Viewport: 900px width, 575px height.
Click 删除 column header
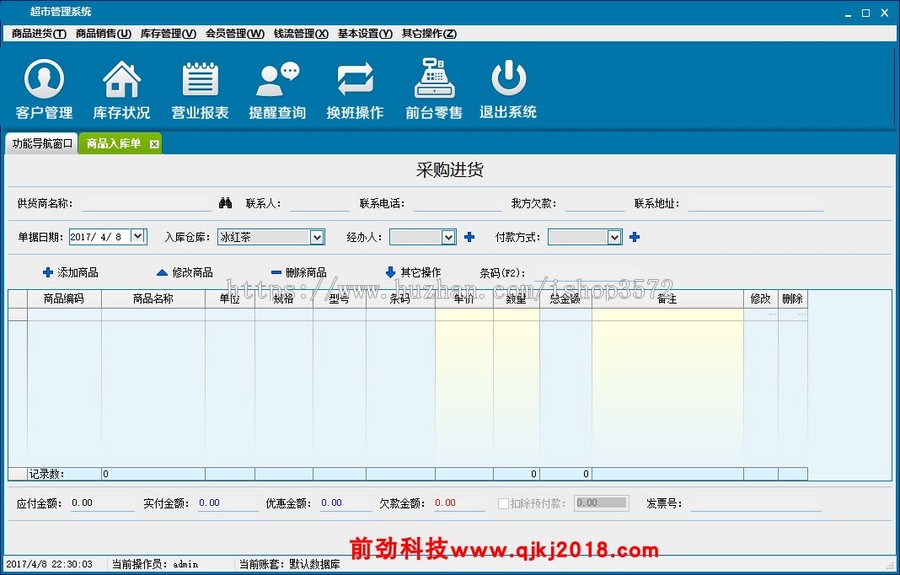[x=793, y=299]
